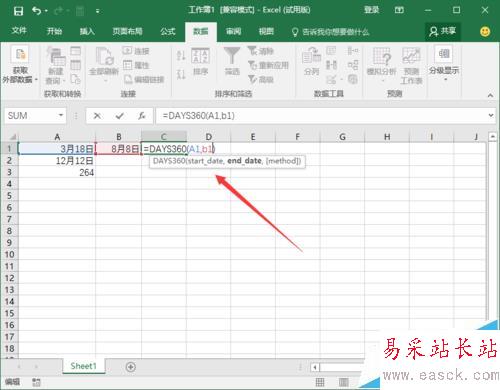Select row header 5
The image size is (500, 390).
coord(9,196)
